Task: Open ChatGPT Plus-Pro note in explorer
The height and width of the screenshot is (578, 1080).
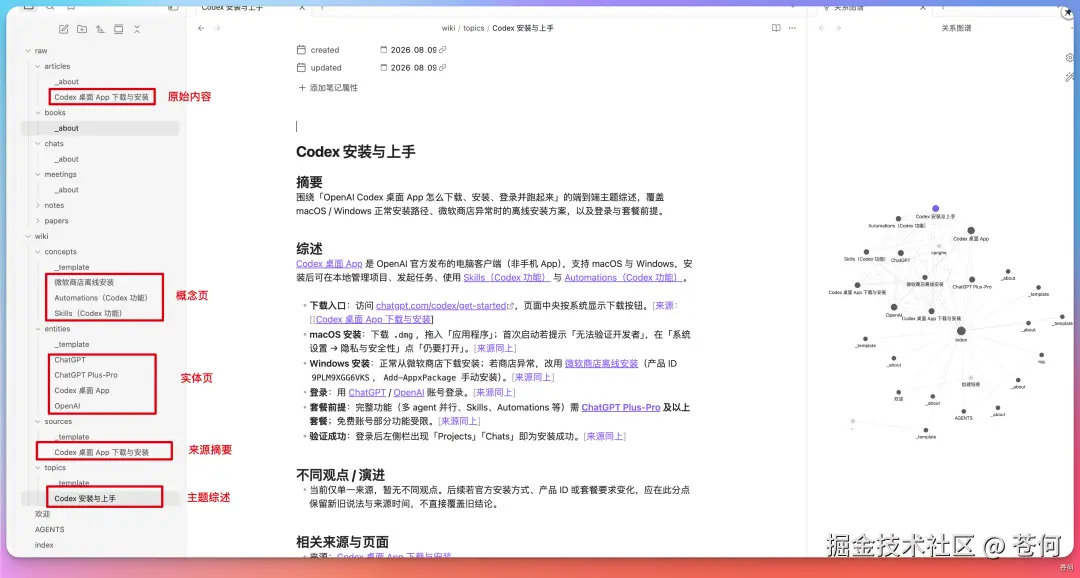Action: (86, 375)
